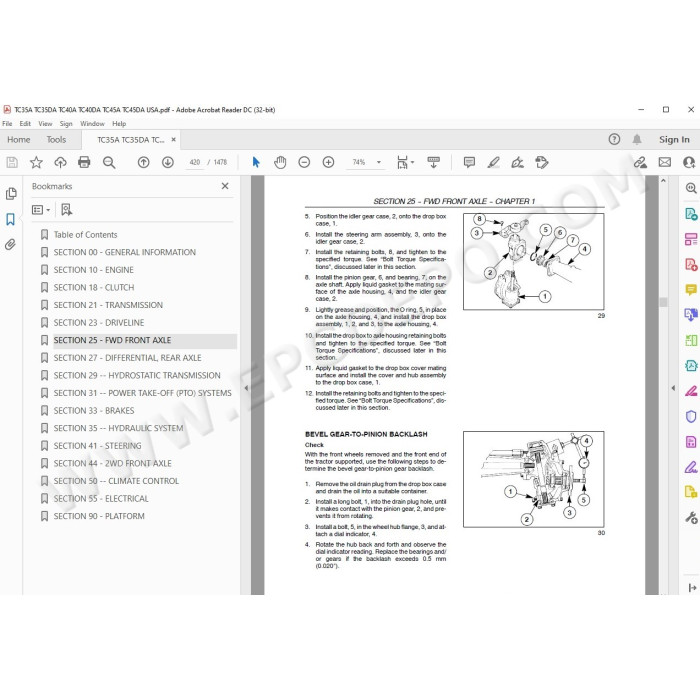Screen dimensions: 700x700
Task: Open the sign document tool
Action: coord(517,162)
